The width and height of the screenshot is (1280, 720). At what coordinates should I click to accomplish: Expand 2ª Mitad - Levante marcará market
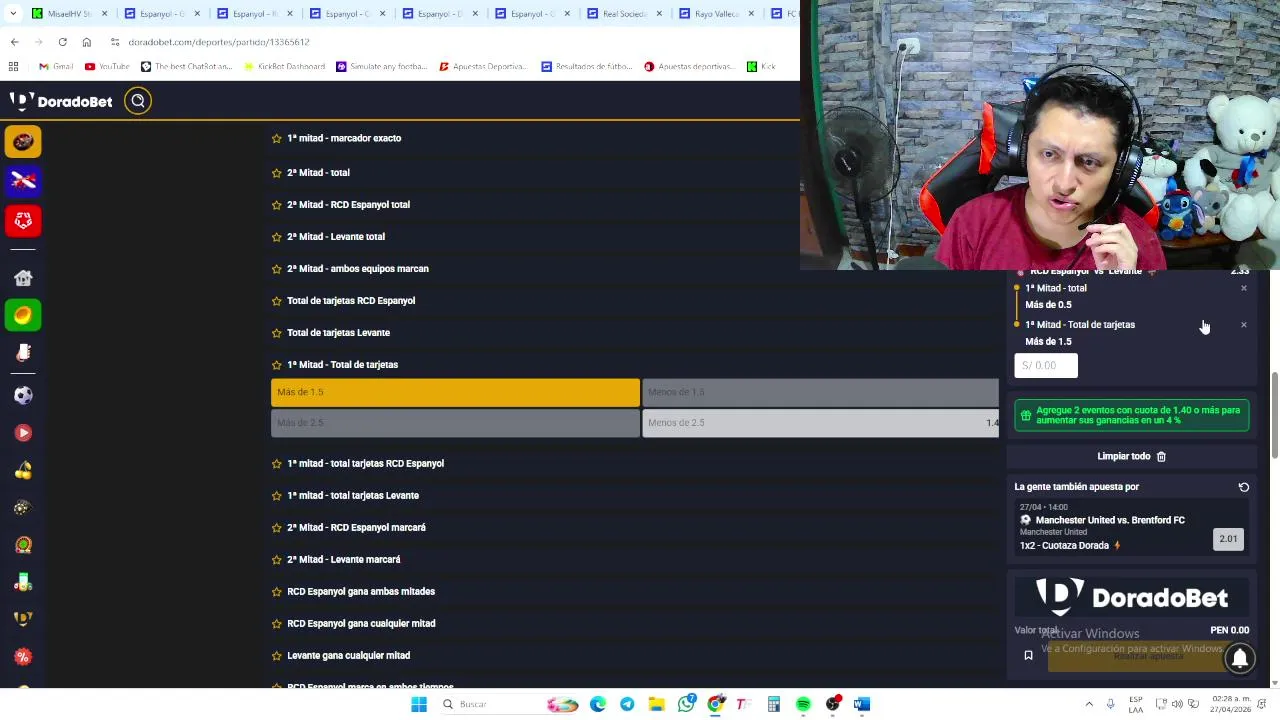635,560
